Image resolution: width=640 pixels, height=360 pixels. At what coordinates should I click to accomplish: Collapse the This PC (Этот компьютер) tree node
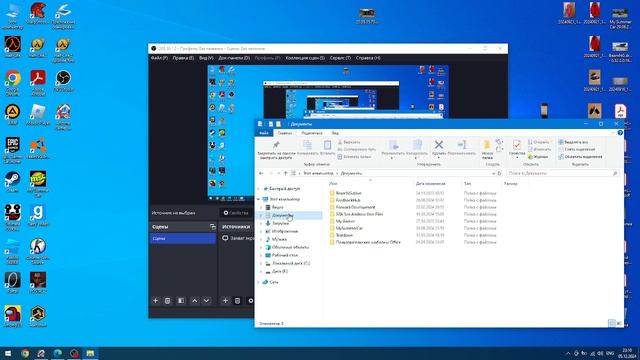(x=259, y=199)
